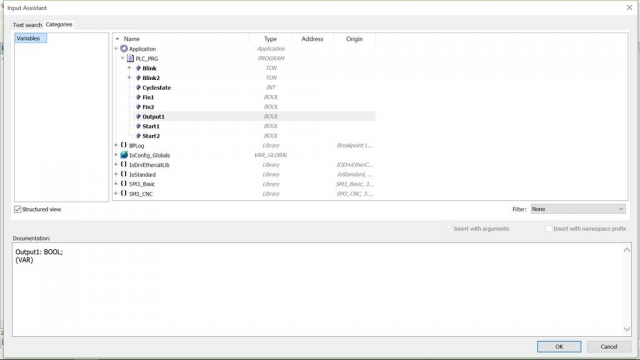The width and height of the screenshot is (640, 360).
Task: Toggle Insert with arguments checkbox
Action: click(449, 229)
